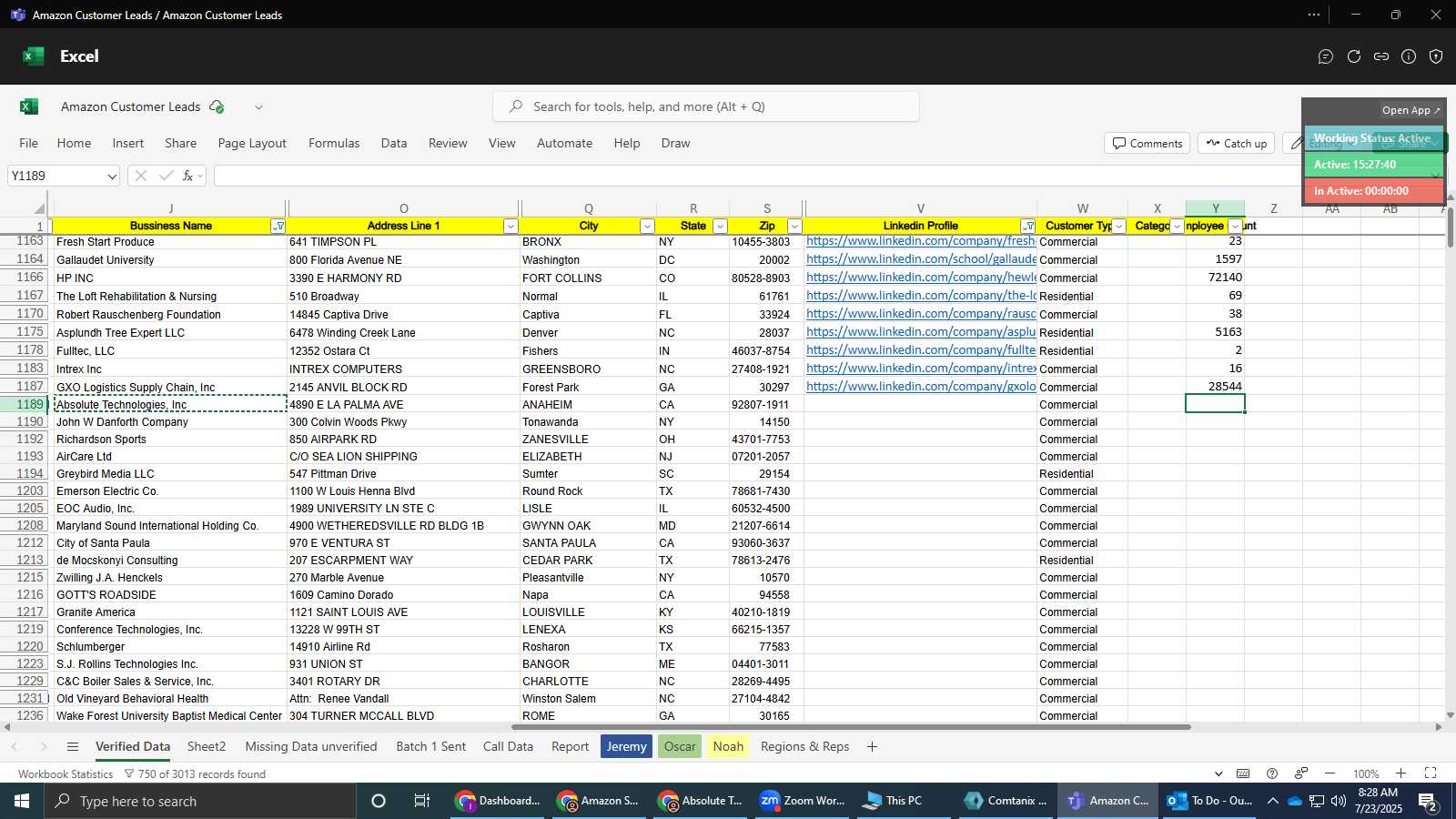Click Workbook Statistics in status bar
Image resolution: width=1456 pixels, height=819 pixels.
(x=66, y=774)
